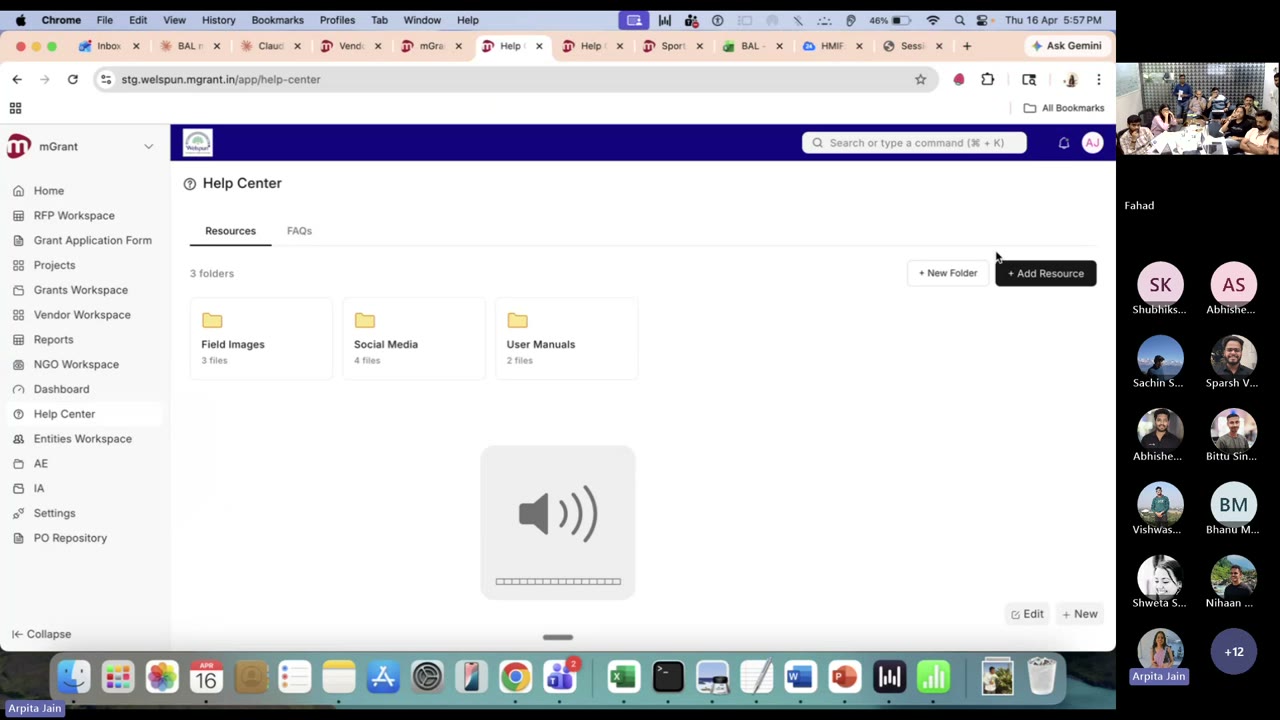The width and height of the screenshot is (1280, 720).
Task: Click the audio progress bar below the speaker icon
Action: pyautogui.click(x=558, y=581)
